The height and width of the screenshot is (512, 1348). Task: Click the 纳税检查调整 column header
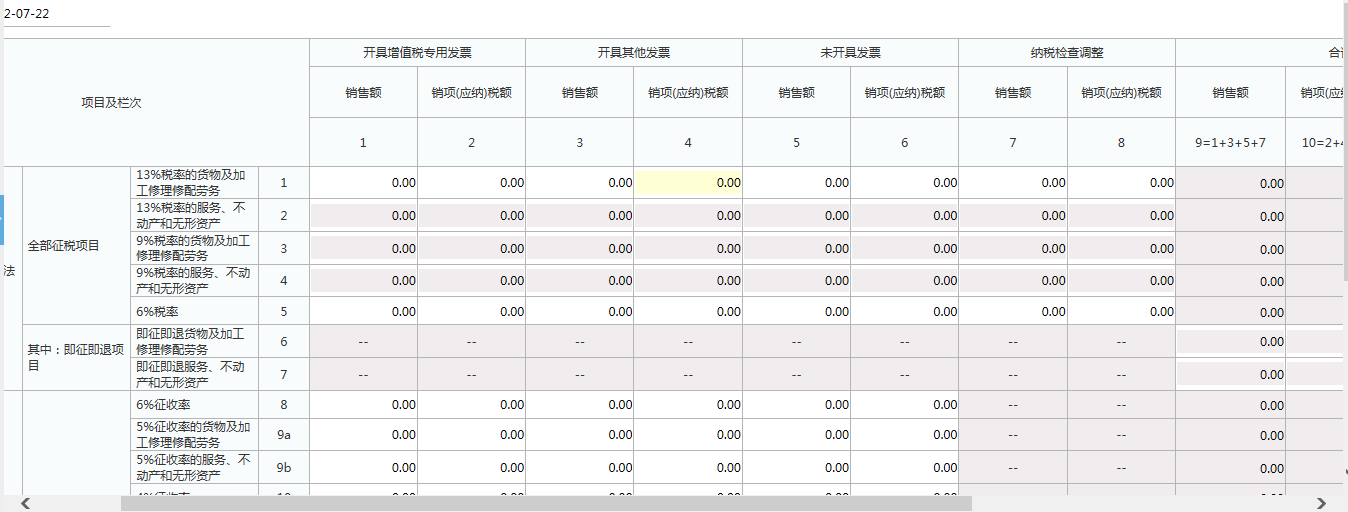1067,53
